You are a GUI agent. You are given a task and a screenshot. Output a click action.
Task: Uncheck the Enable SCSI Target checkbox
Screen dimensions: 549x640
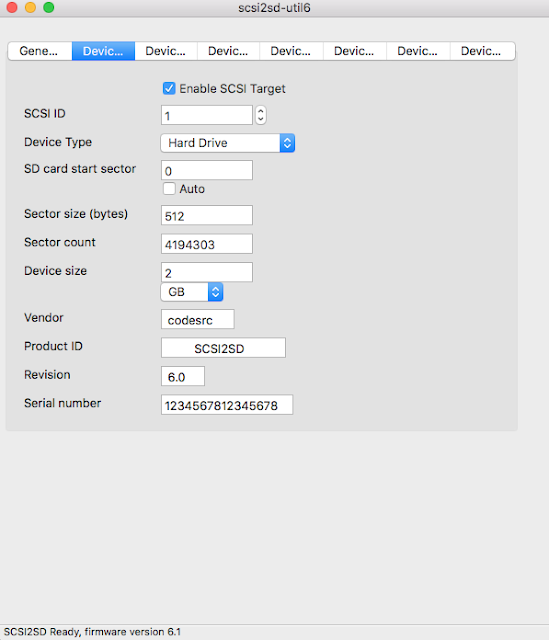tap(169, 88)
